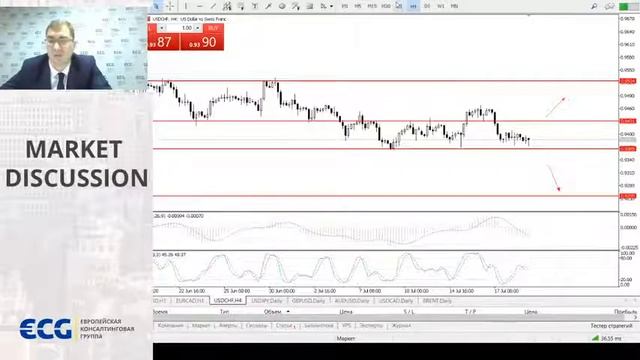The height and width of the screenshot is (360, 640).
Task: Activate the crosshair tool
Action: [170, 6]
